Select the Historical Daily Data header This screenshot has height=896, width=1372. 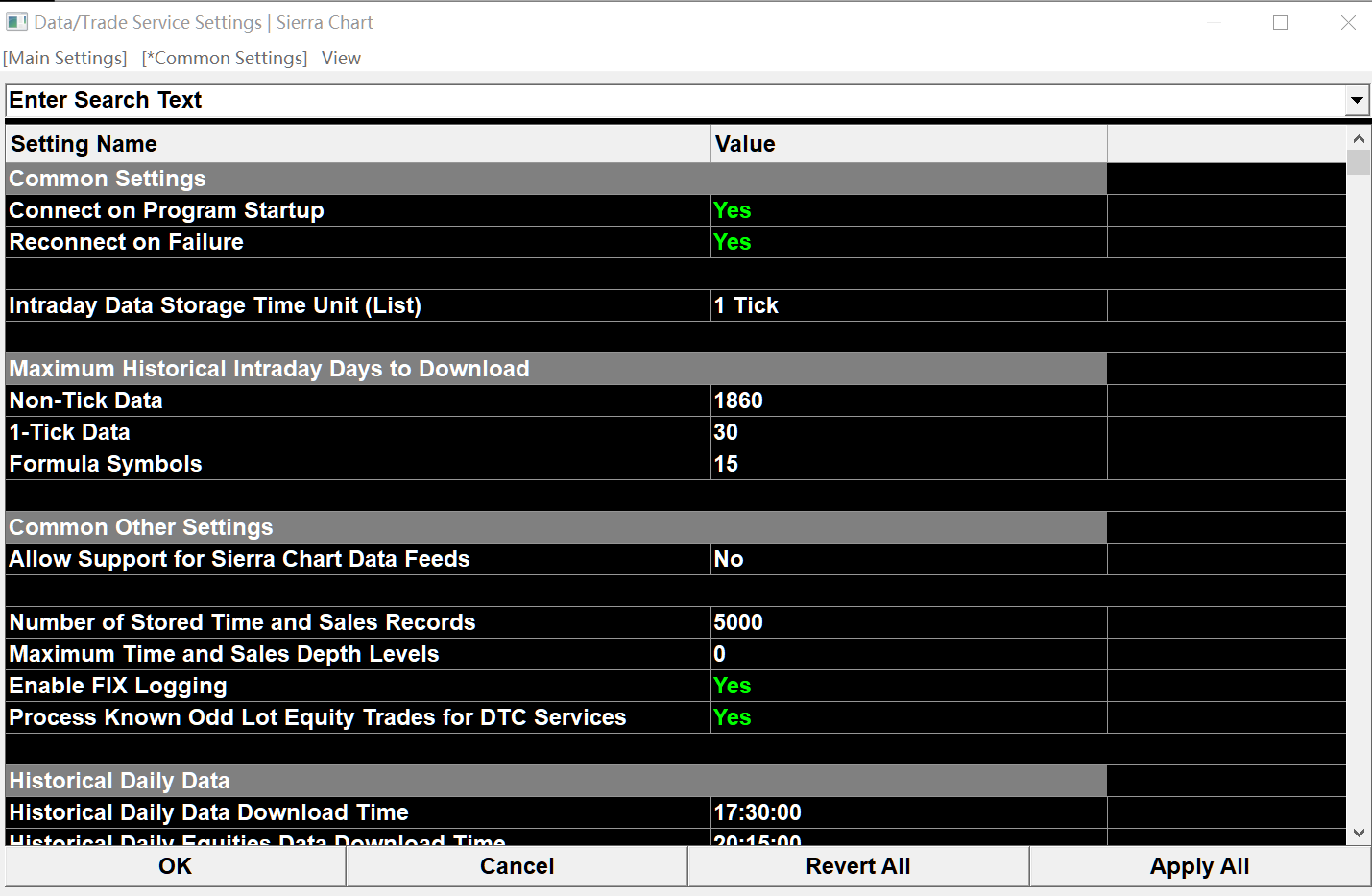(556, 781)
